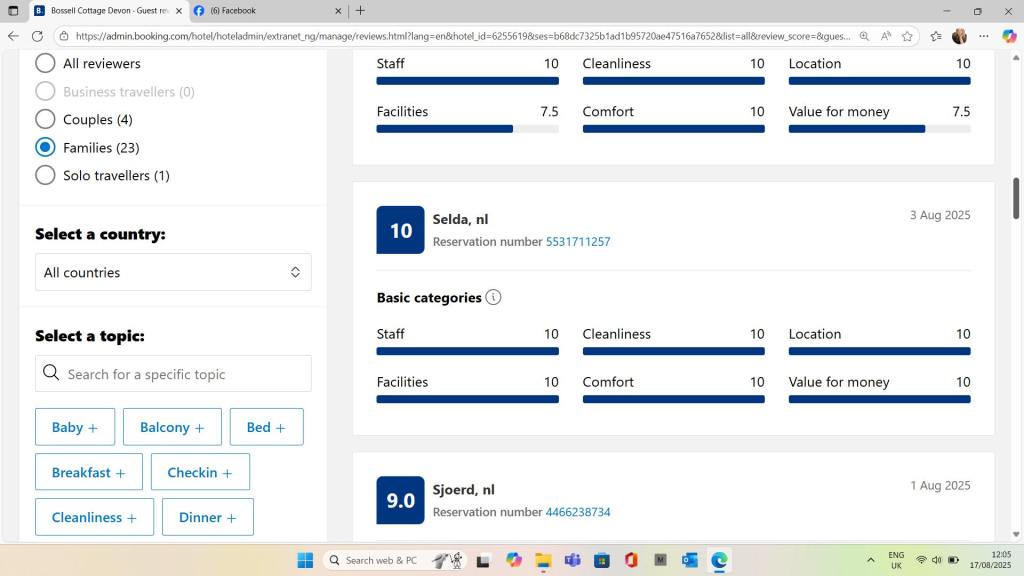The height and width of the screenshot is (576, 1024).
Task: Select the All reviewers radio option
Action: [x=45, y=63]
